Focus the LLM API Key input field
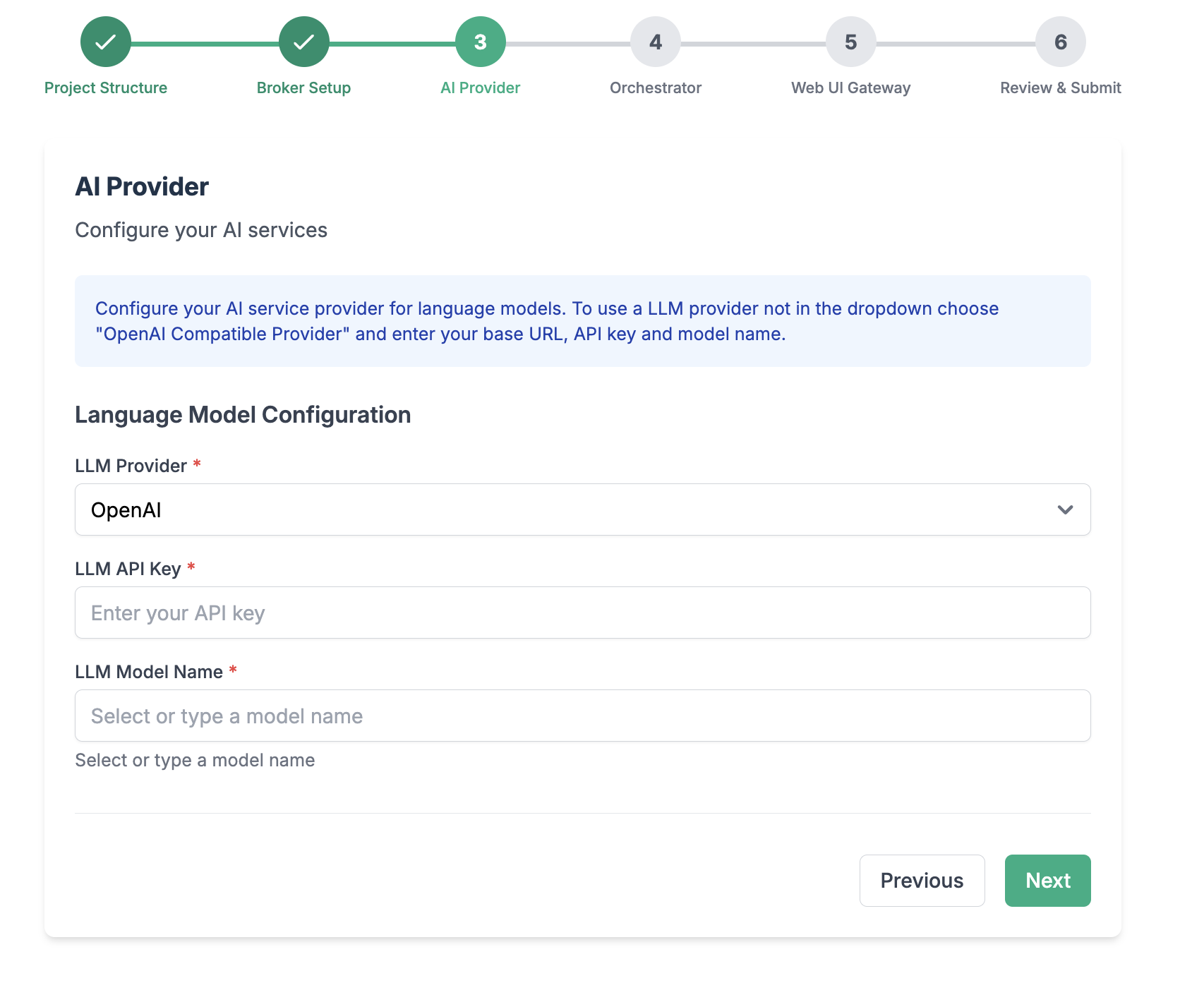 [582, 613]
